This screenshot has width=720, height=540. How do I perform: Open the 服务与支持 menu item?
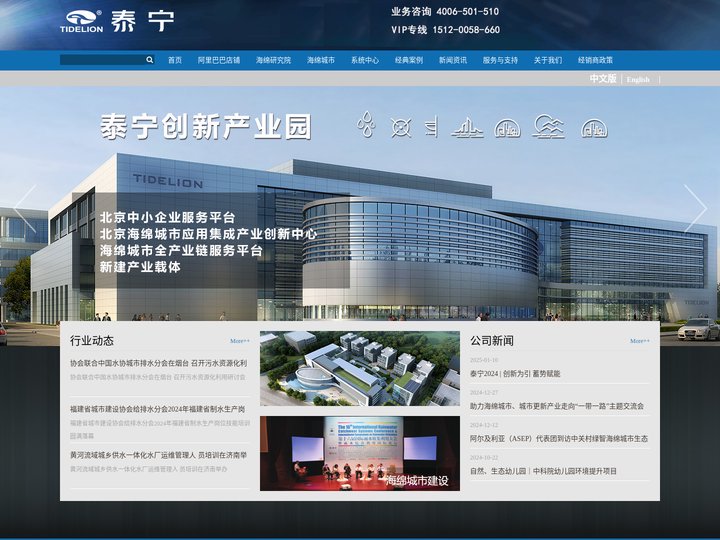500,60
